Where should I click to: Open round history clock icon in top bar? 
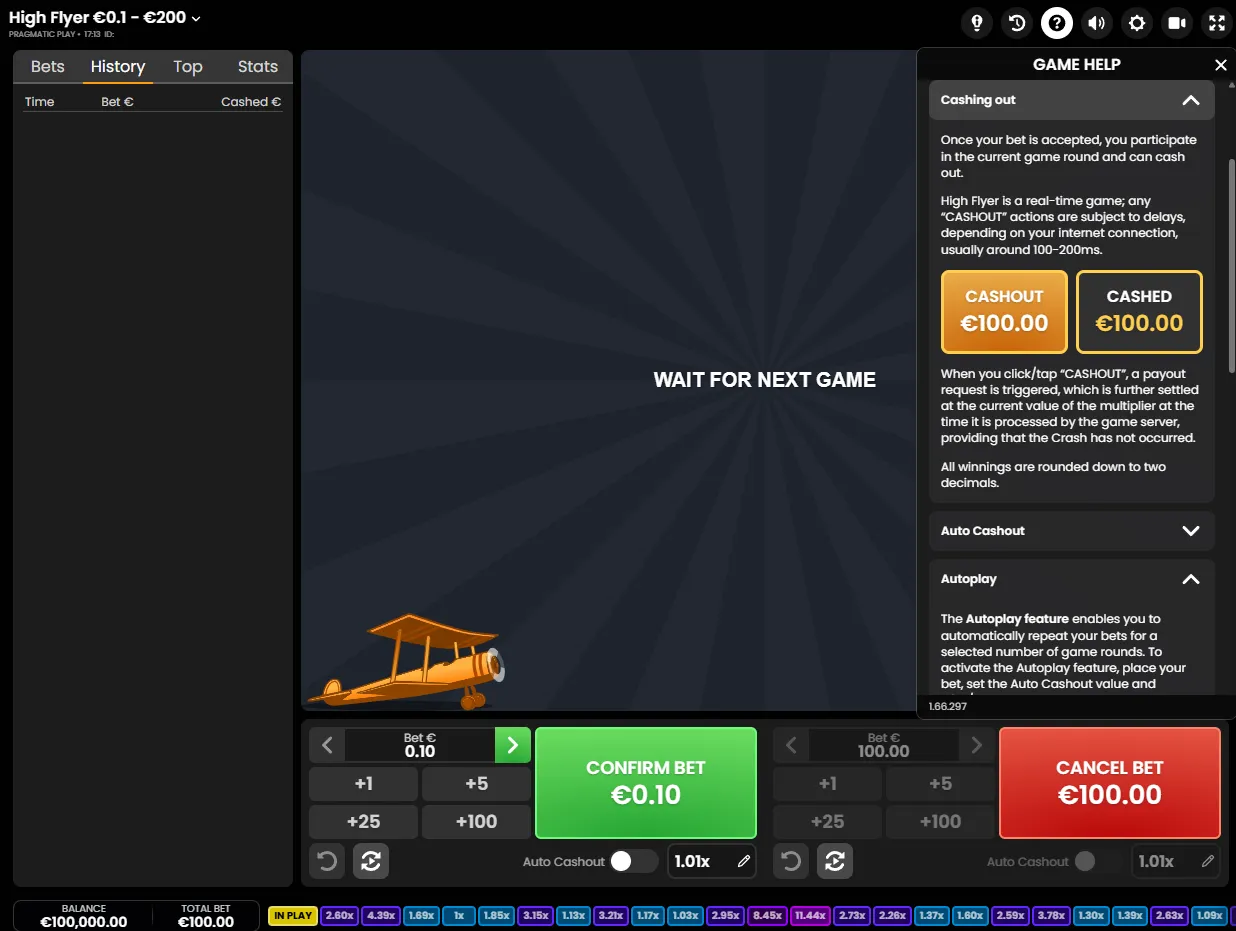coord(1017,23)
